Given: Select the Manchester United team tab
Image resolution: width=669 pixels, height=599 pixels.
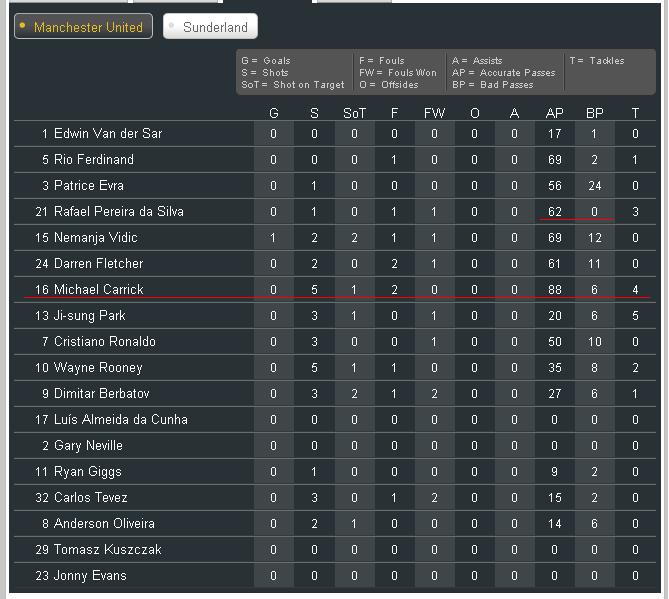Looking at the screenshot, I should click(x=83, y=26).
